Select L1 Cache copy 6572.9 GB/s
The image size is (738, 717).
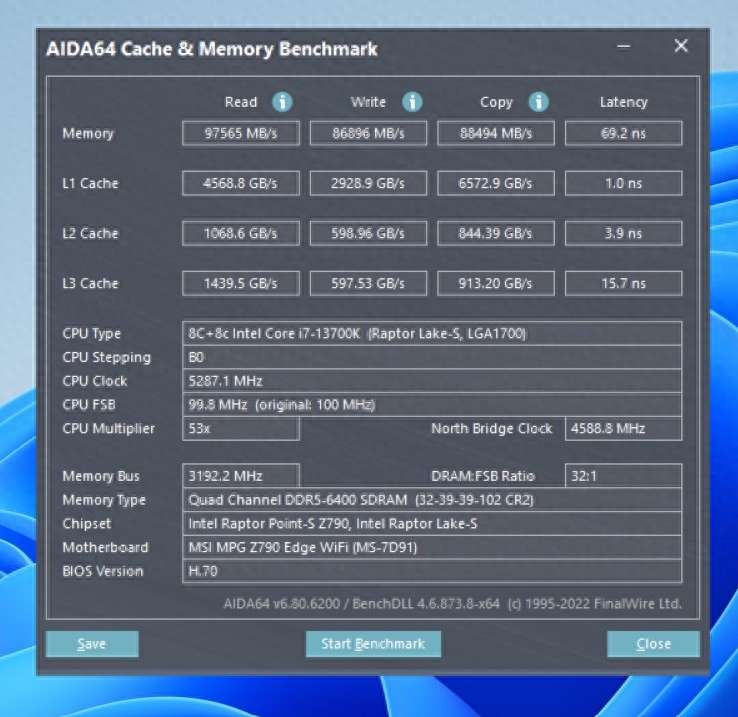point(496,183)
